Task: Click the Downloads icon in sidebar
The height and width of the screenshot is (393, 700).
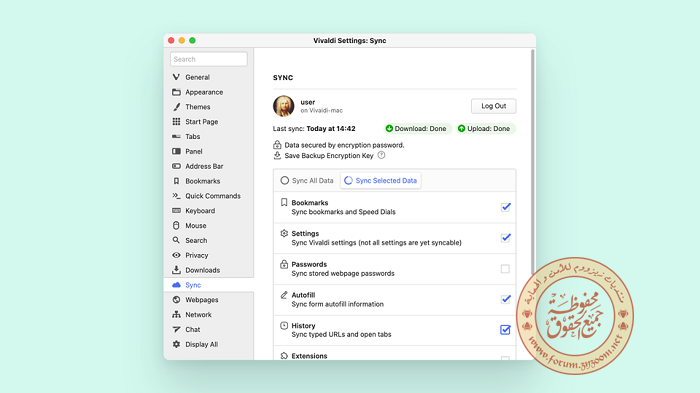Action: coord(176,270)
